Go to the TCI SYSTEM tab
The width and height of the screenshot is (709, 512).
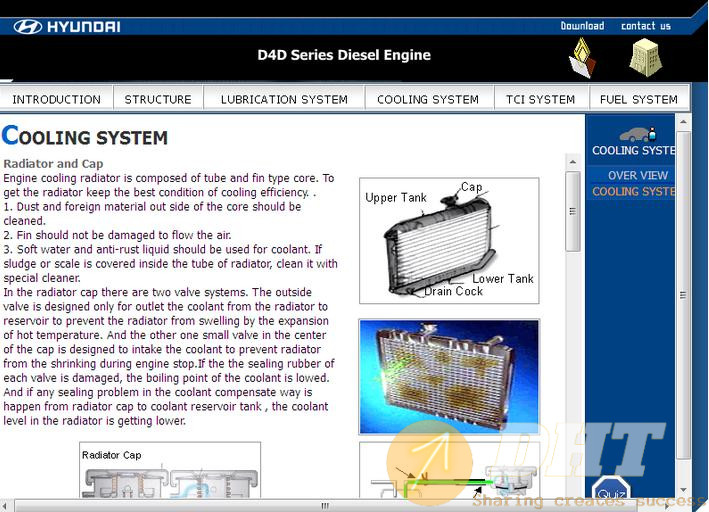541,100
